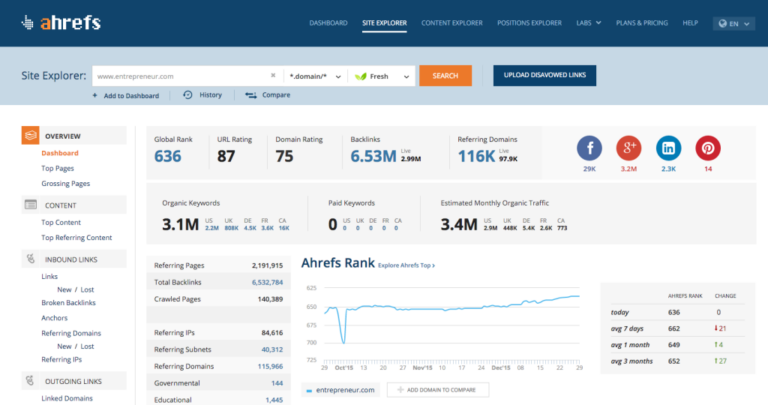Click the Inbound Links section header
The image size is (768, 405).
pyautogui.click(x=73, y=259)
